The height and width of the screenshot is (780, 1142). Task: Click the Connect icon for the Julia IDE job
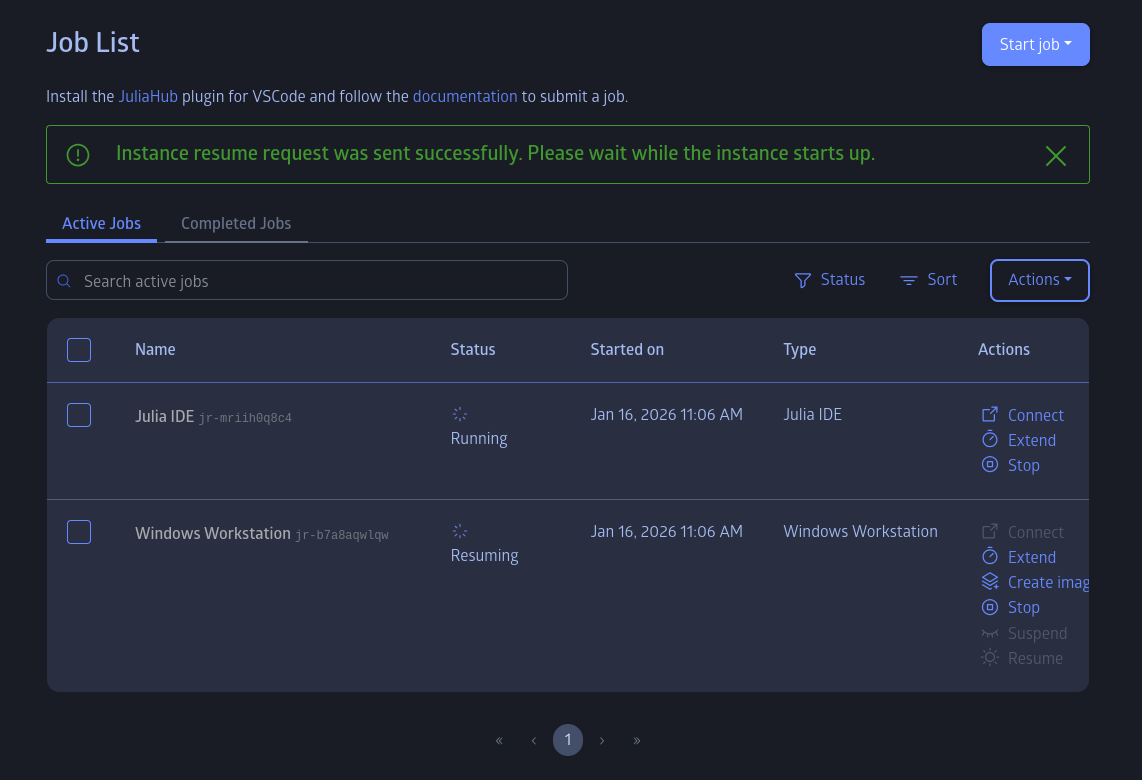[x=989, y=414]
